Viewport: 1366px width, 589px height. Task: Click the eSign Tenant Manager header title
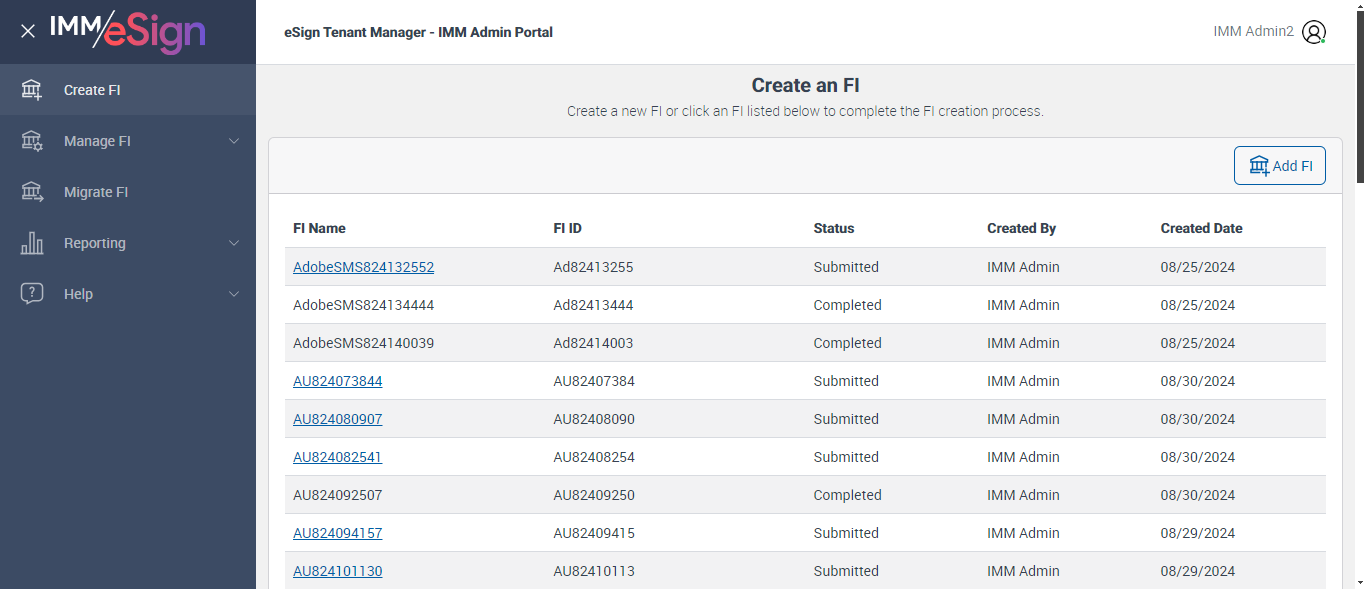[418, 32]
